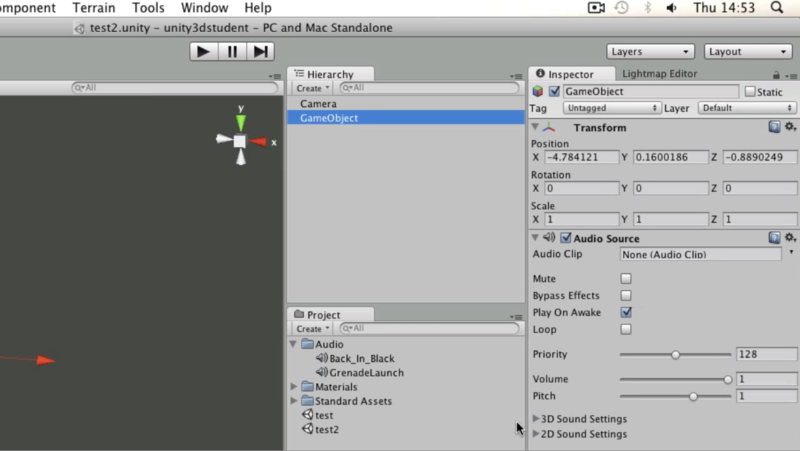The height and width of the screenshot is (451, 800).
Task: Open Time Machine menu bar icon
Action: 621,8
